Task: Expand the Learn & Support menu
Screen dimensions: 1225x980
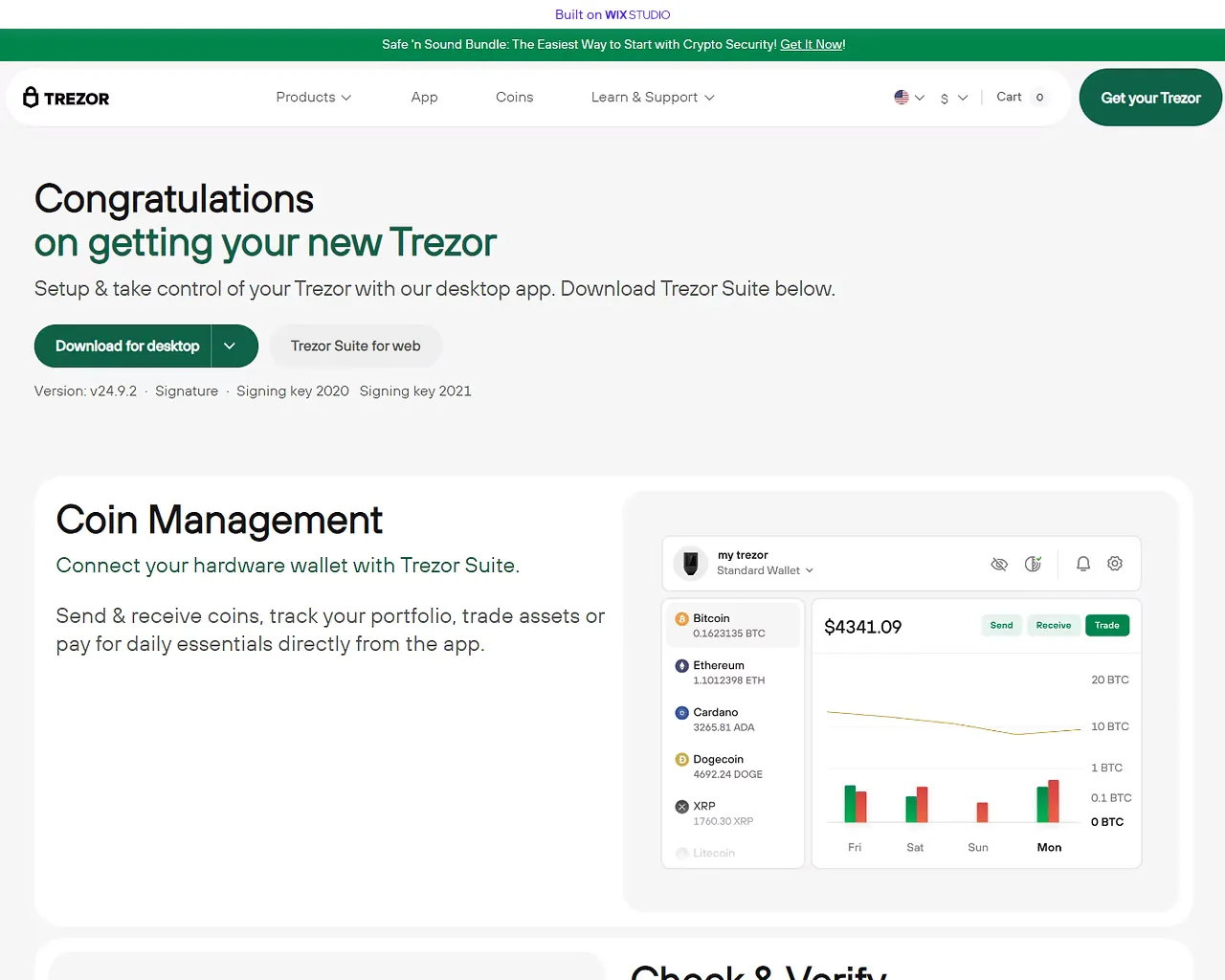Action: 653,98
